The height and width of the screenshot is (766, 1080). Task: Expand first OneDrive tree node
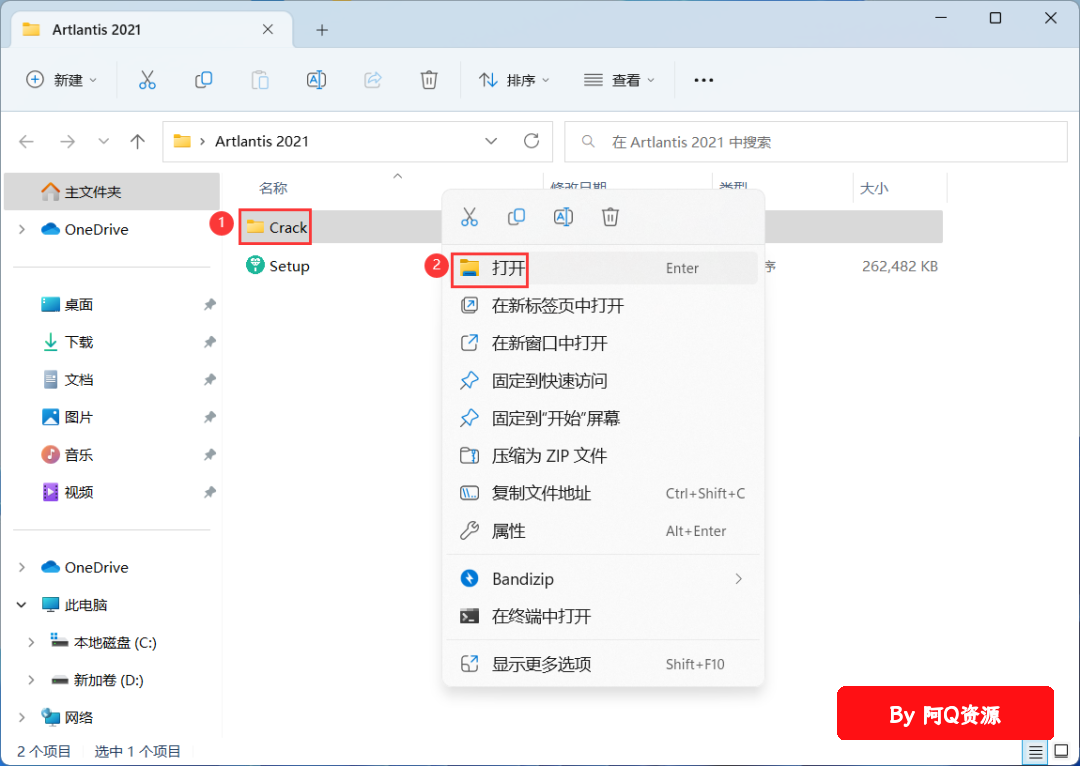[x=22, y=229]
